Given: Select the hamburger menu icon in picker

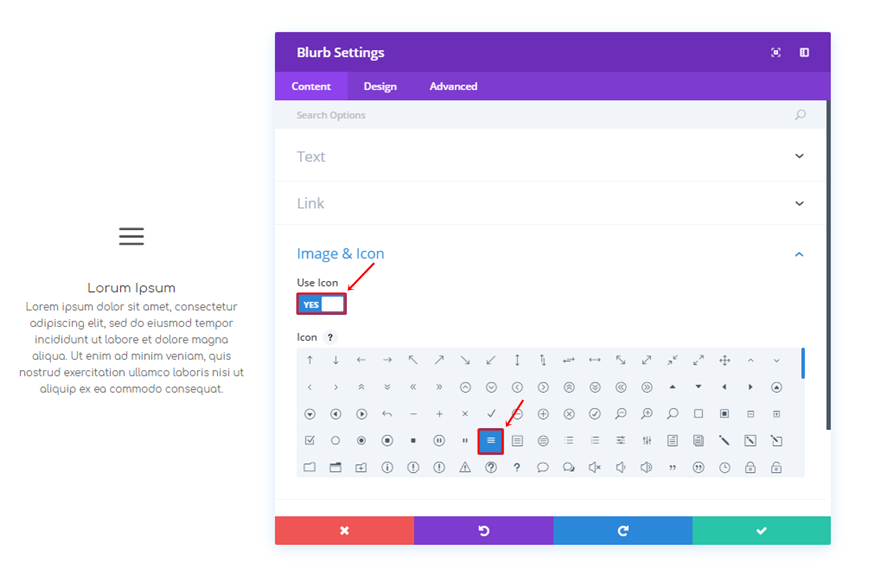Looking at the screenshot, I should click(491, 441).
